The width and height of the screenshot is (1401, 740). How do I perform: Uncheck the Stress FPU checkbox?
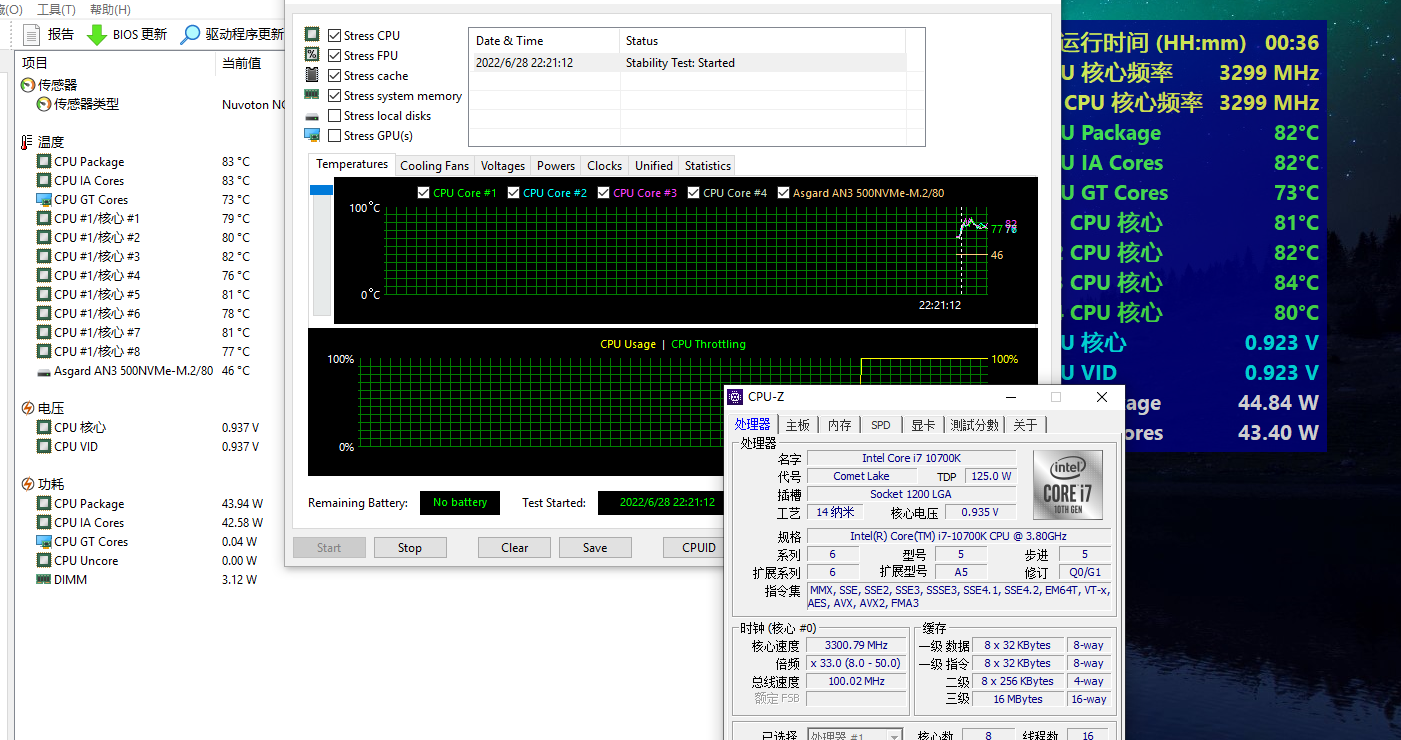tap(335, 55)
